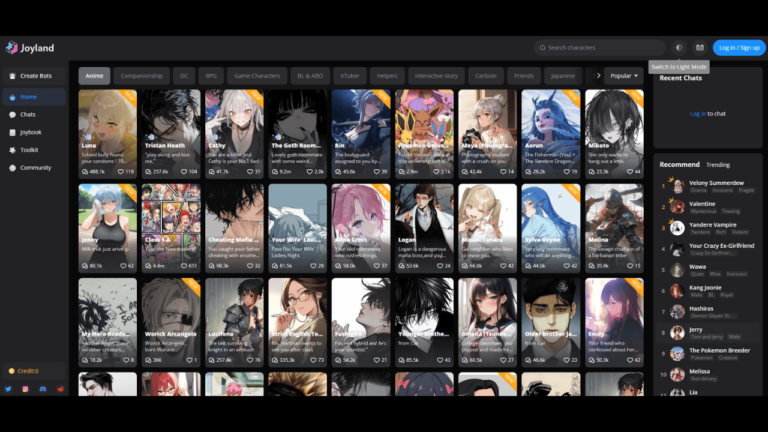
Task: Select the Companionship category tab
Action: coord(141,76)
